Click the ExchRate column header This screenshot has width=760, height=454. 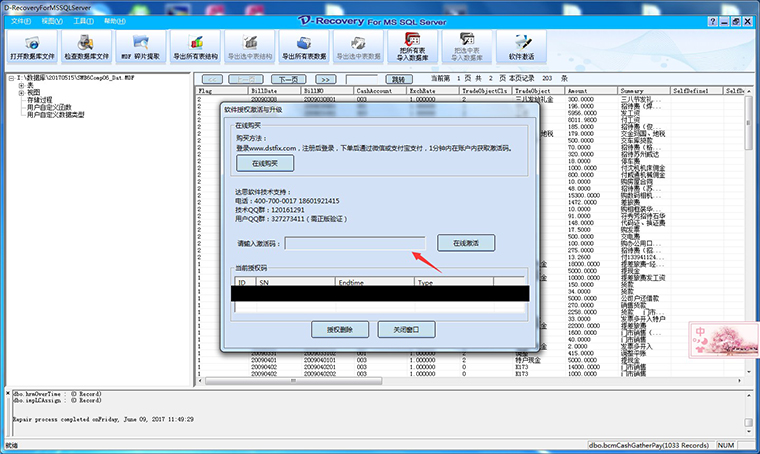click(x=433, y=91)
